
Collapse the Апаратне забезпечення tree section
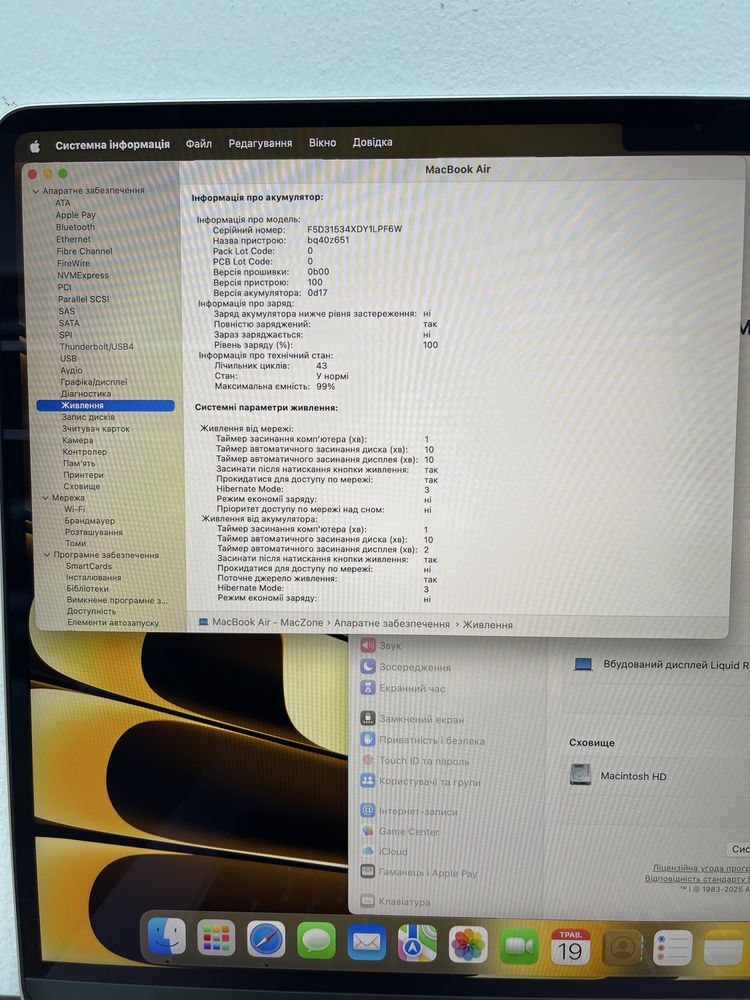coord(36,191)
